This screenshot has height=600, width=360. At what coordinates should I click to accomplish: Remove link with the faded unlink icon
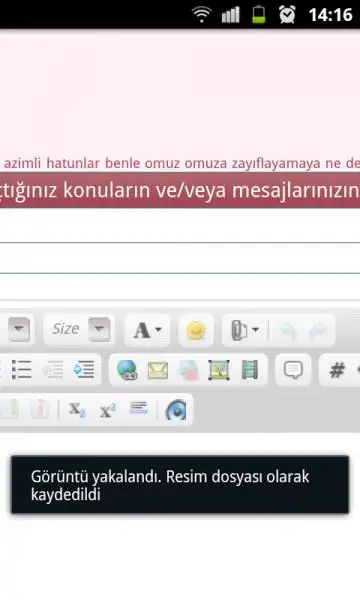tap(188, 370)
